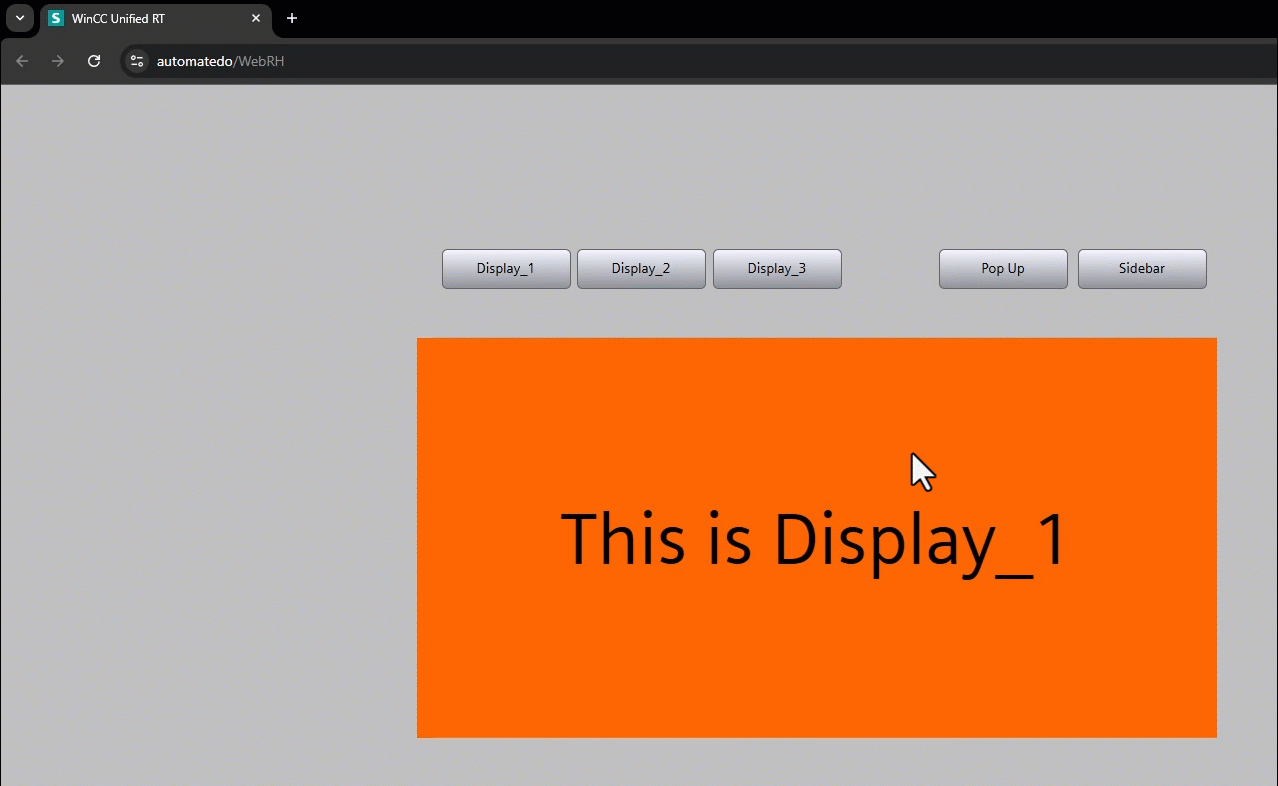Switch to Display_2 via its button
The width and height of the screenshot is (1278, 786).
click(x=641, y=269)
